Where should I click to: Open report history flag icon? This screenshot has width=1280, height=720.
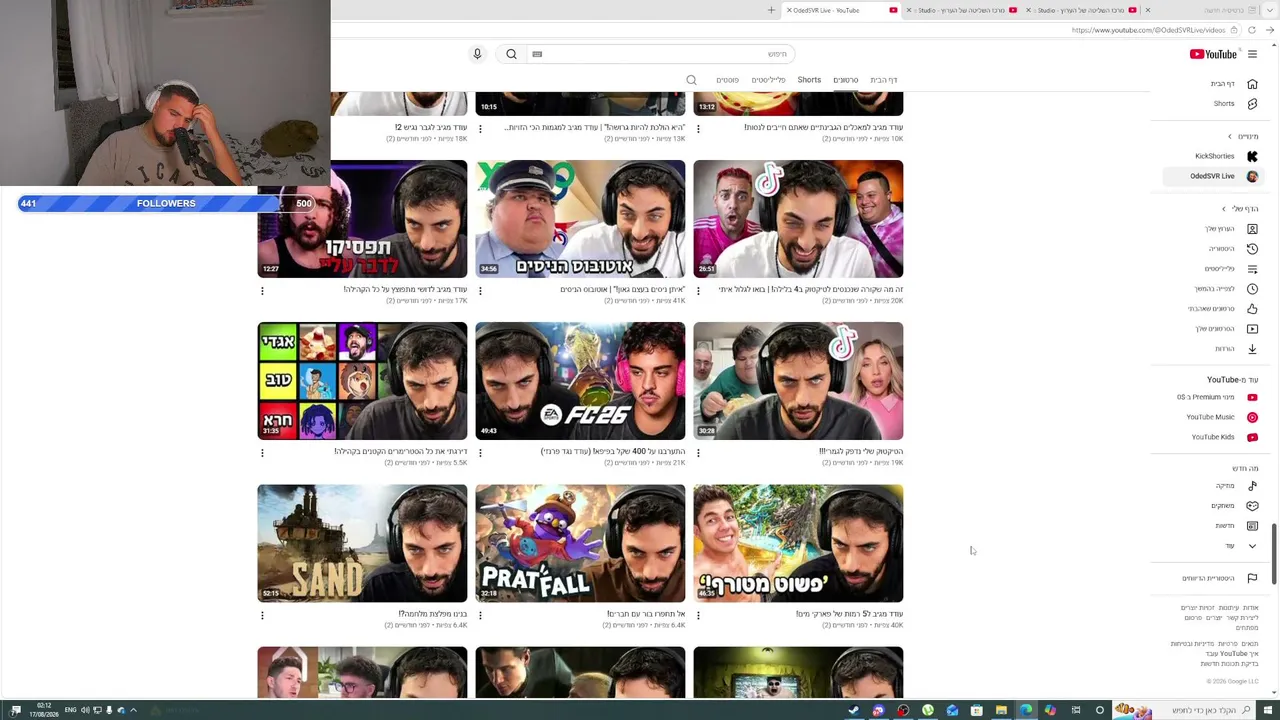pos(1252,578)
